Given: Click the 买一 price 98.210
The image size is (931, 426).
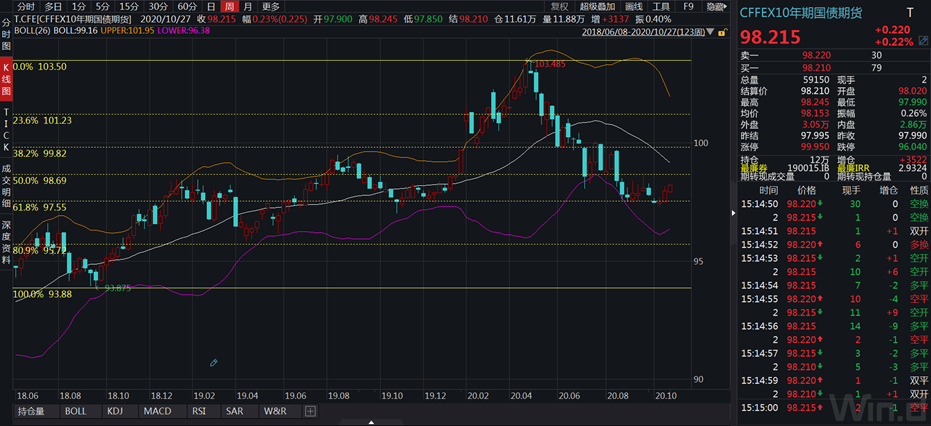Looking at the screenshot, I should [816, 68].
